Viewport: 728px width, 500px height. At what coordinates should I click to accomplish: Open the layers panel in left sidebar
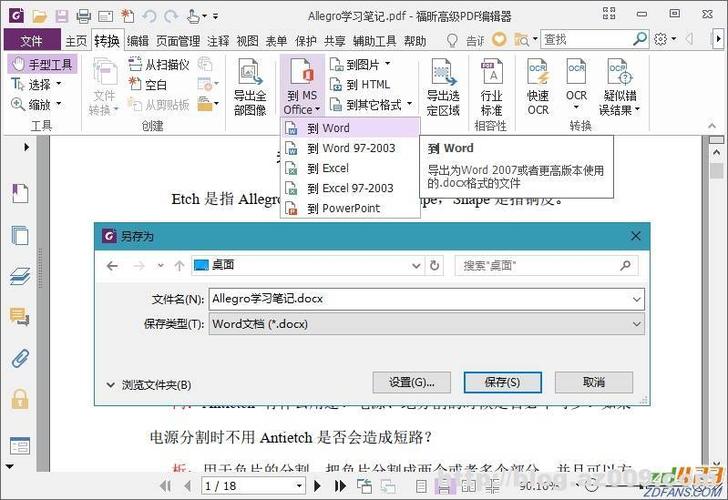click(x=20, y=276)
